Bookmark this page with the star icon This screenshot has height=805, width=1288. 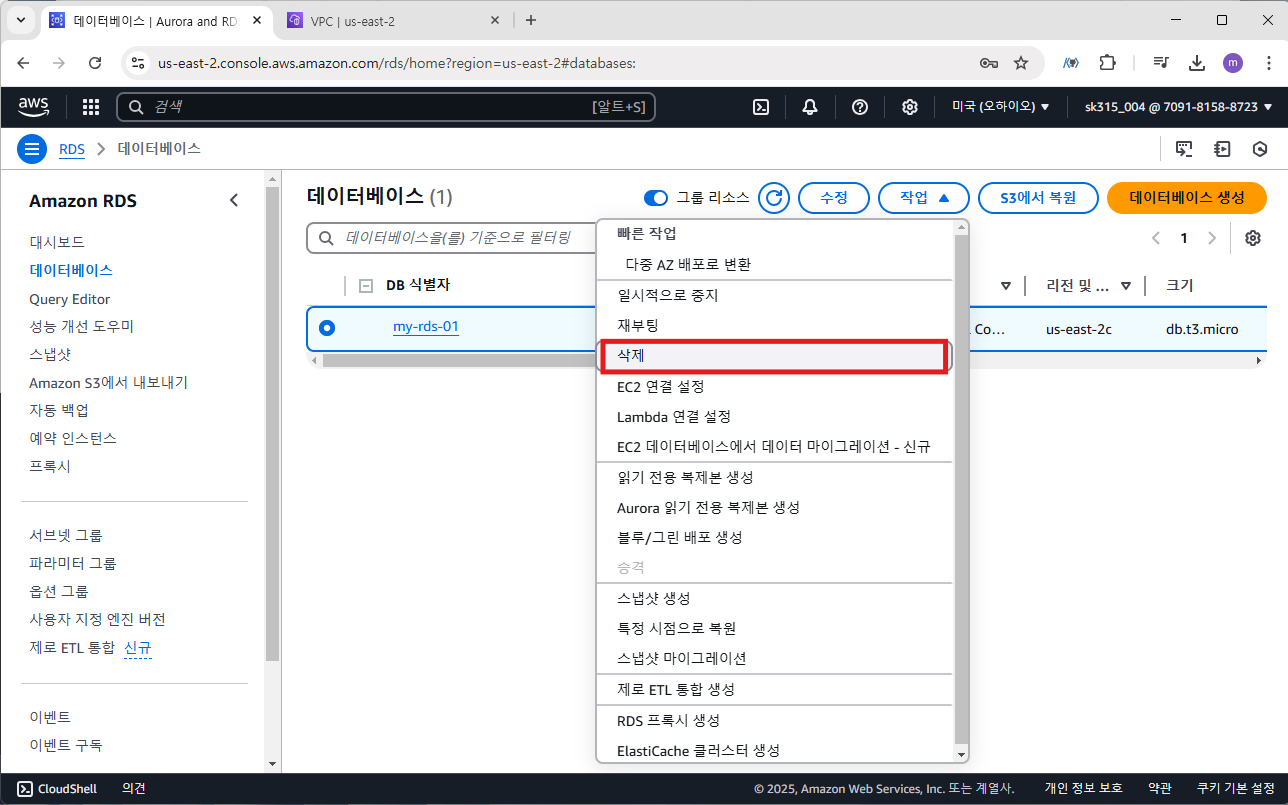[1021, 63]
